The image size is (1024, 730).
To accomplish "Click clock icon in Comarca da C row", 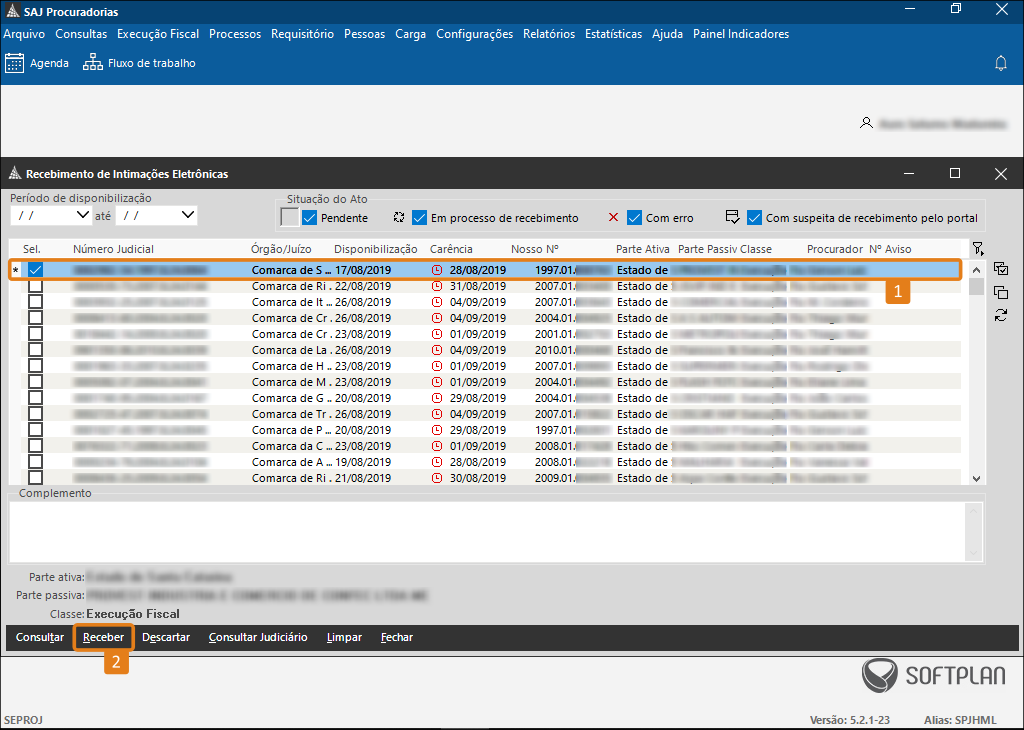I will [437, 446].
